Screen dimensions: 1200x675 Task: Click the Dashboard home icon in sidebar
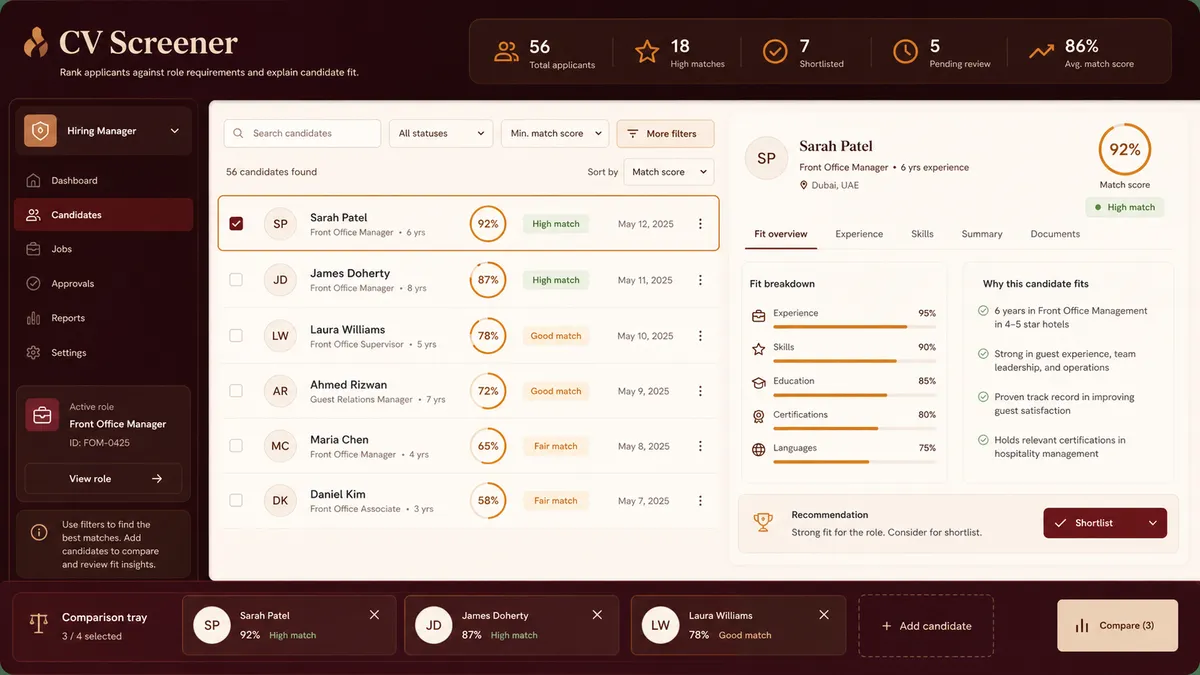point(33,181)
